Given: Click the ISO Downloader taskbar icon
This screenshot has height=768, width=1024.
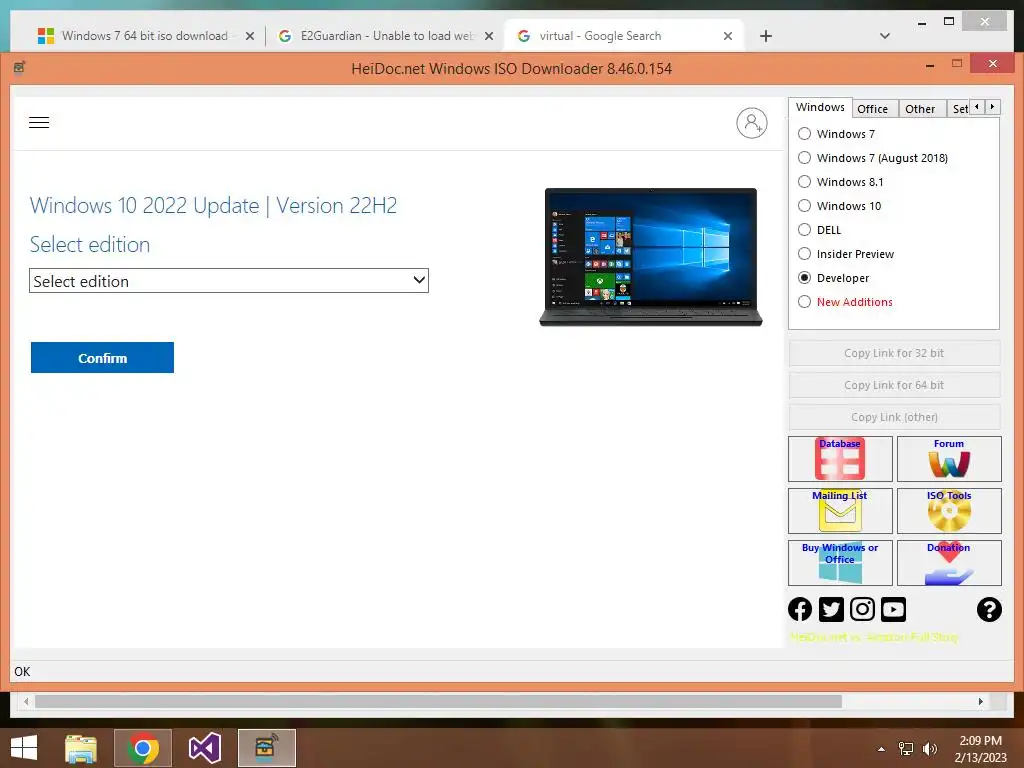Looking at the screenshot, I should pyautogui.click(x=266, y=748).
